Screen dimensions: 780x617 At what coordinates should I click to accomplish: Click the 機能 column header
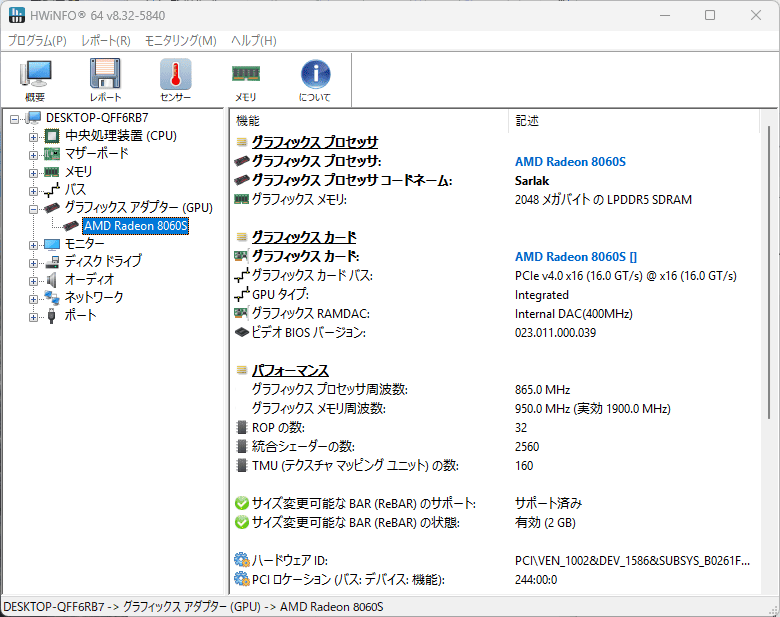247,121
